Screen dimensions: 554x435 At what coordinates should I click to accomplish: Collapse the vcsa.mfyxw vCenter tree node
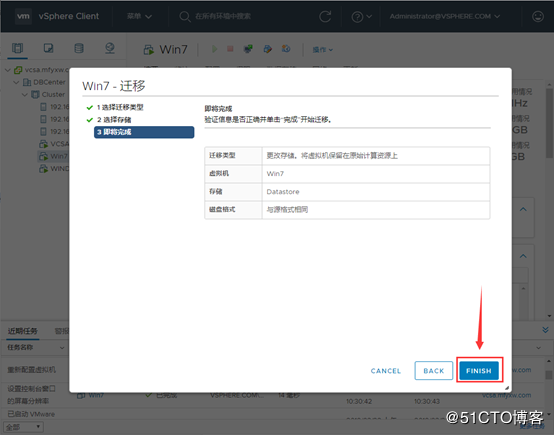7,70
